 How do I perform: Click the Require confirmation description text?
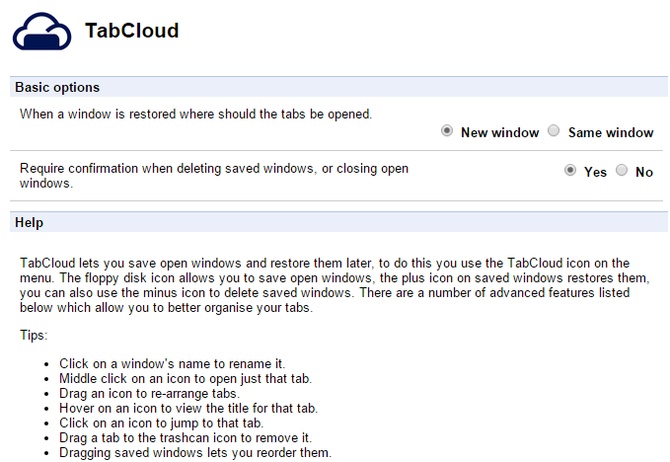click(214, 176)
